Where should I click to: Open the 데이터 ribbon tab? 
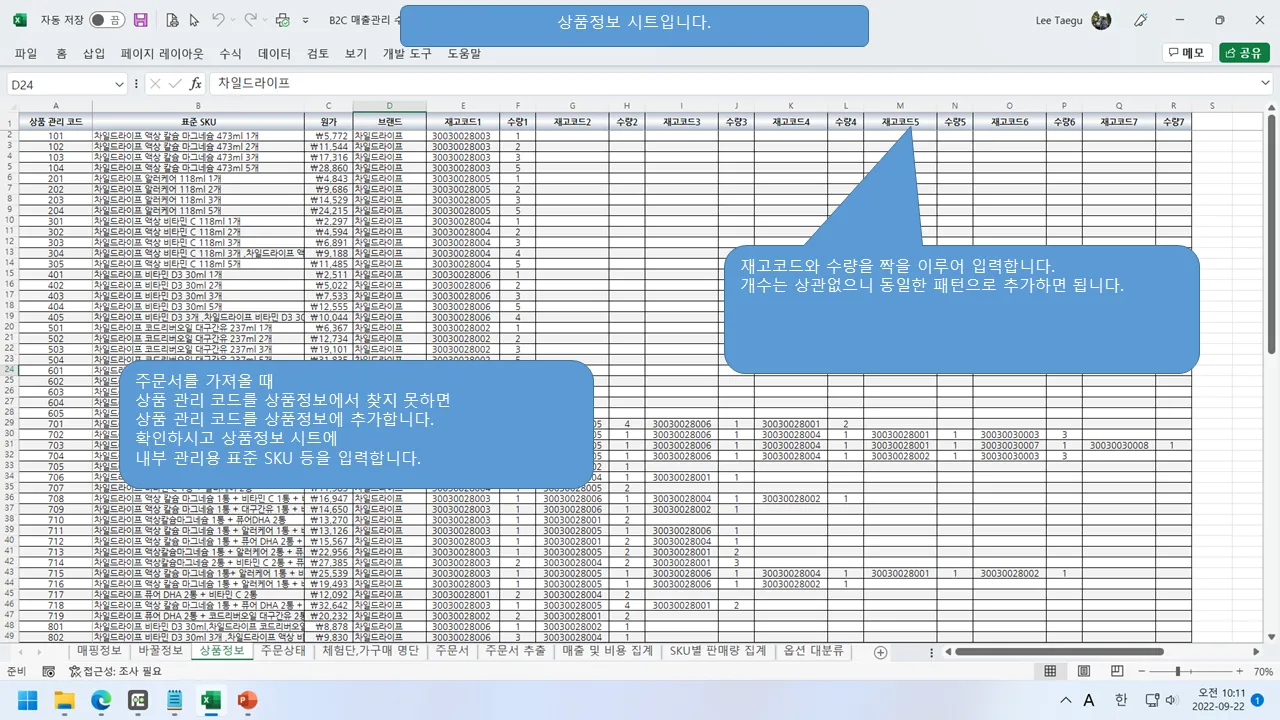point(274,53)
